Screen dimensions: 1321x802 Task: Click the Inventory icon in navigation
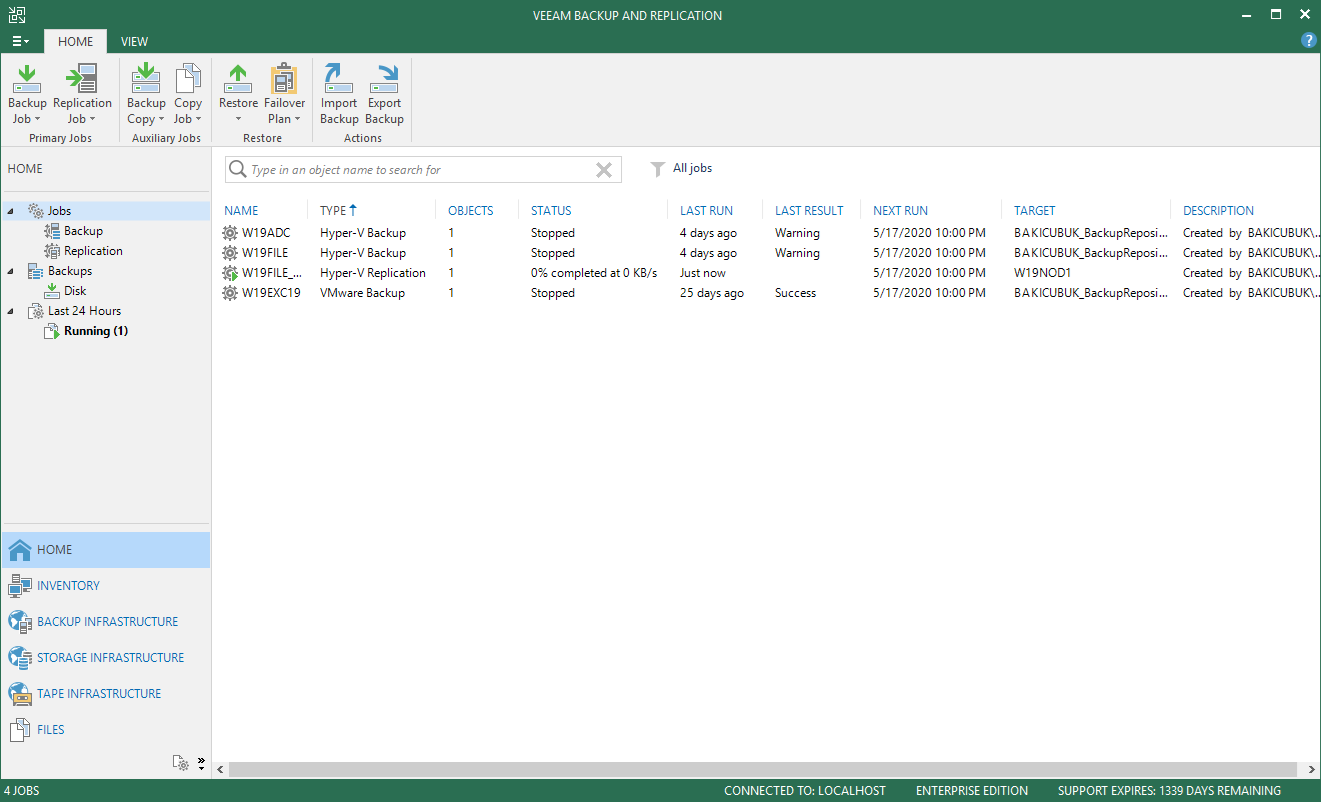tap(20, 586)
